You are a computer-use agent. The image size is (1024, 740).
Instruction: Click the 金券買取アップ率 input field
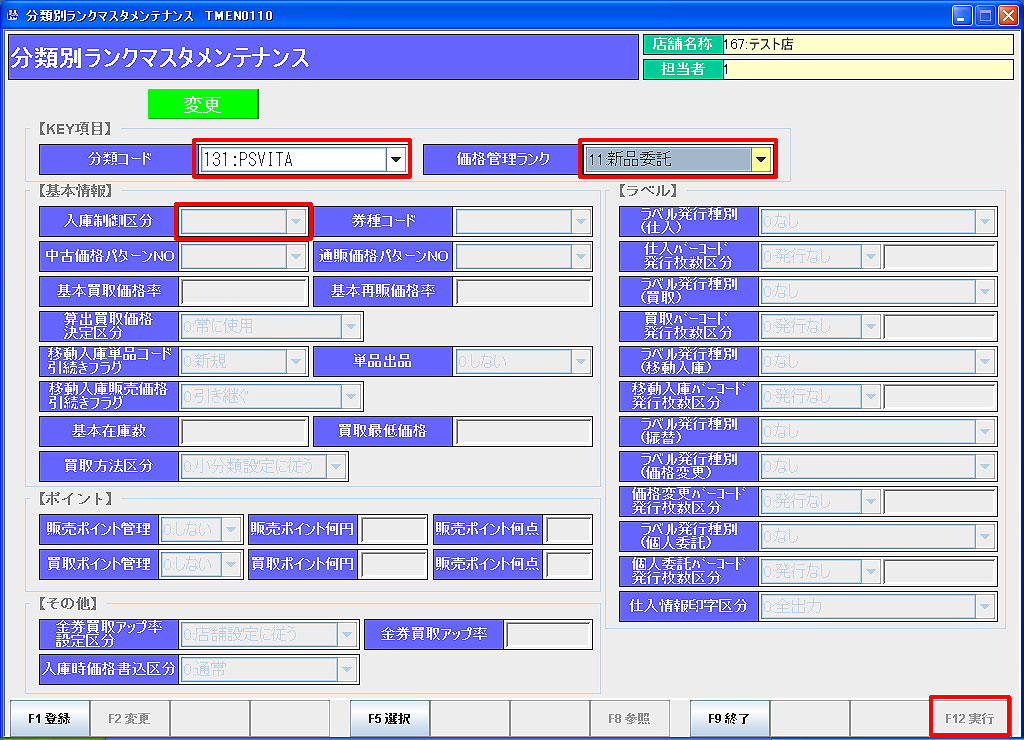[547, 634]
